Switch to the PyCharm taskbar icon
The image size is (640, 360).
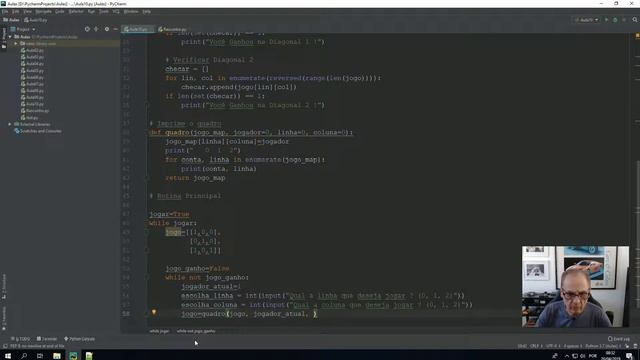click(73, 356)
